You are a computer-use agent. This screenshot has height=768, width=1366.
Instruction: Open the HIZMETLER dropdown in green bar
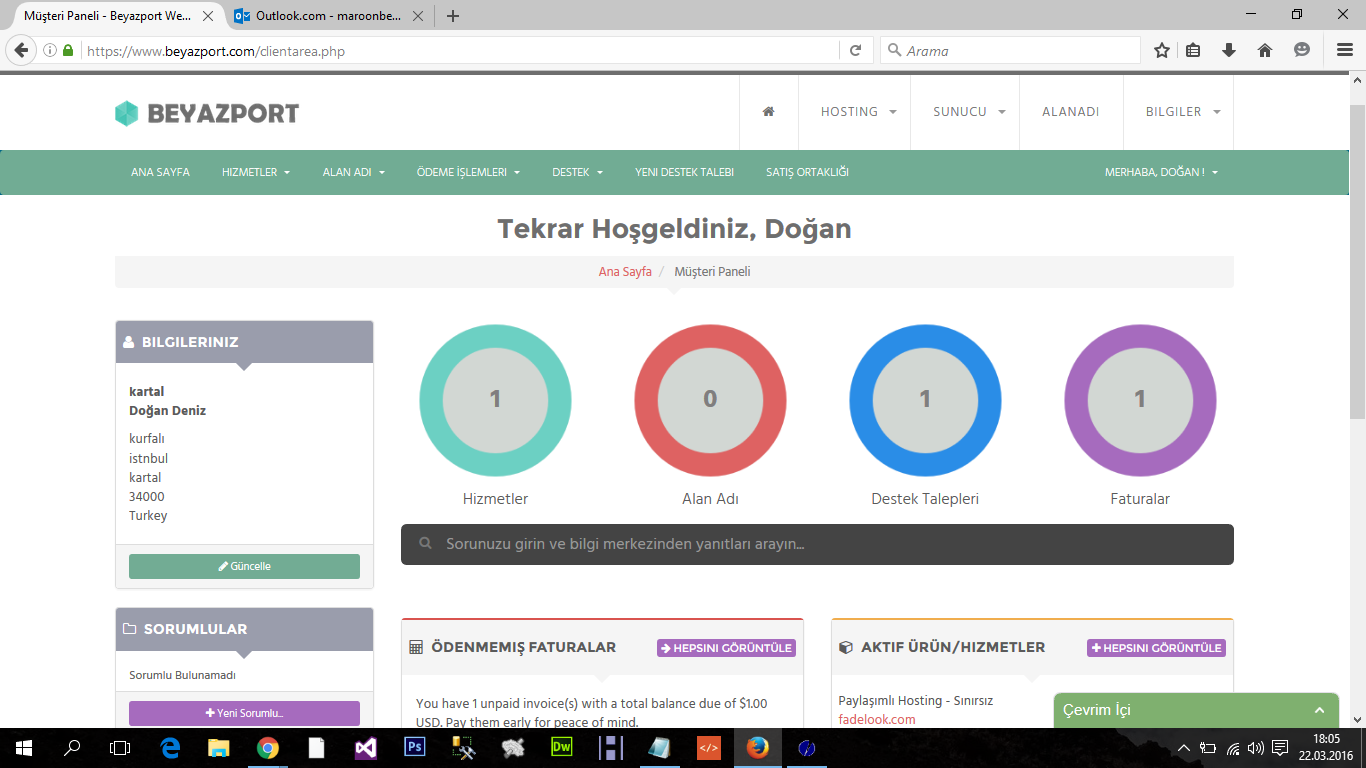[x=256, y=172]
